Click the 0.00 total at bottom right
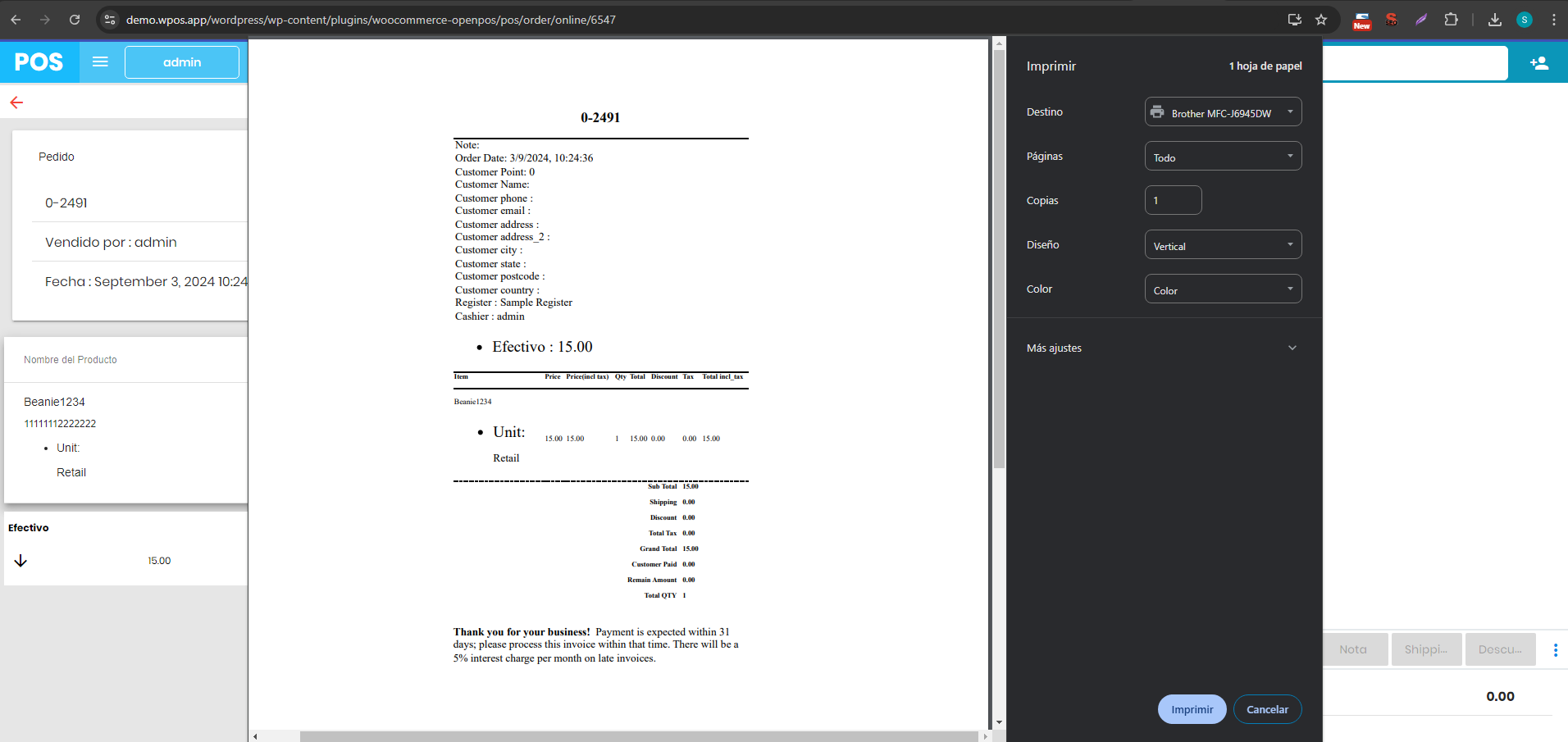The height and width of the screenshot is (742, 1568). click(x=1500, y=696)
